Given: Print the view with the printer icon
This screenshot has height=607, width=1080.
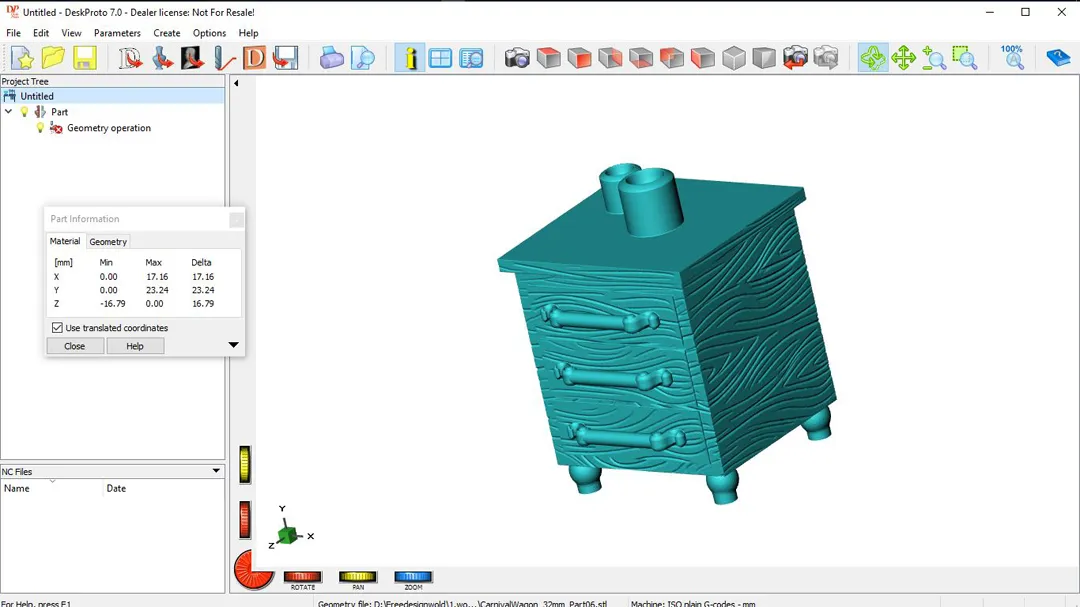Looking at the screenshot, I should [331, 58].
